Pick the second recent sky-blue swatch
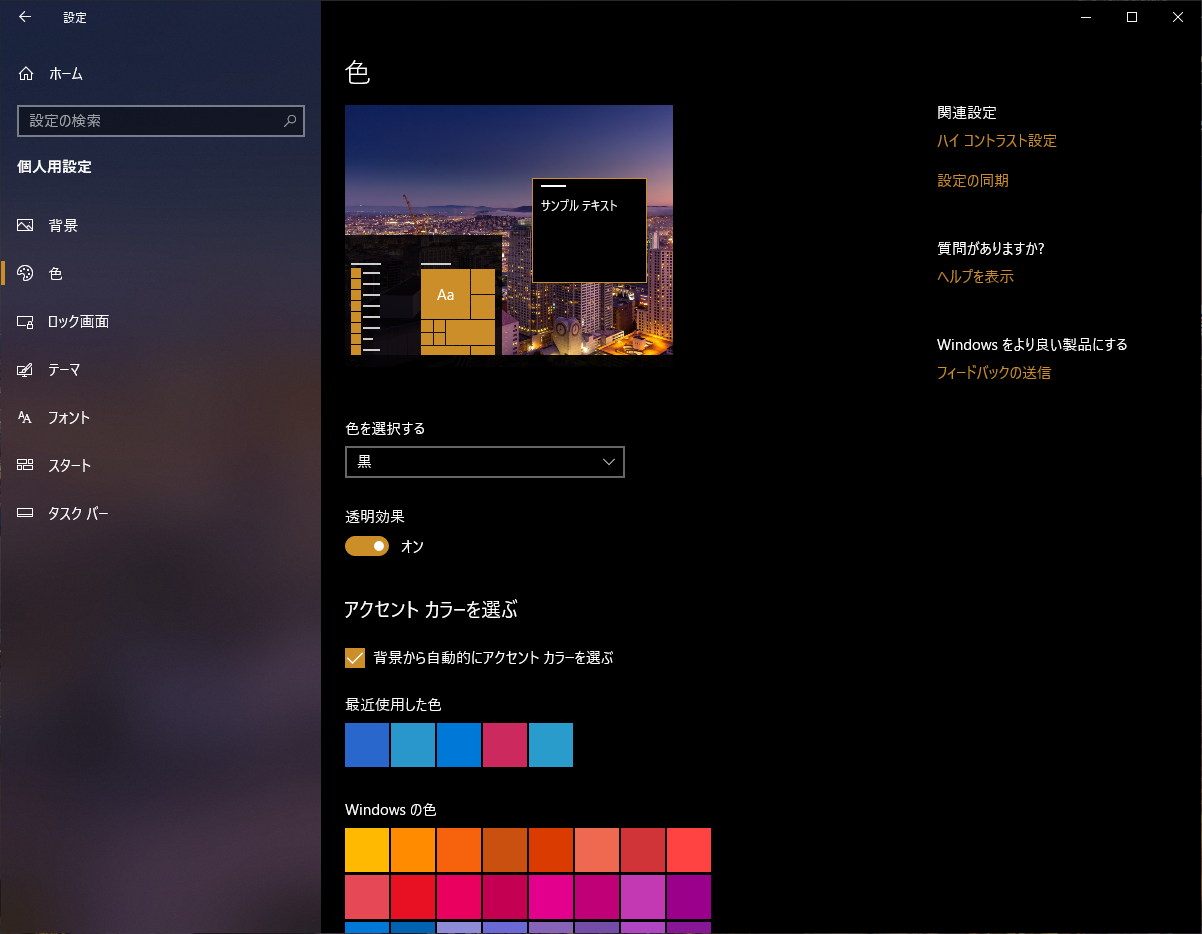Image resolution: width=1202 pixels, height=934 pixels. [x=413, y=745]
